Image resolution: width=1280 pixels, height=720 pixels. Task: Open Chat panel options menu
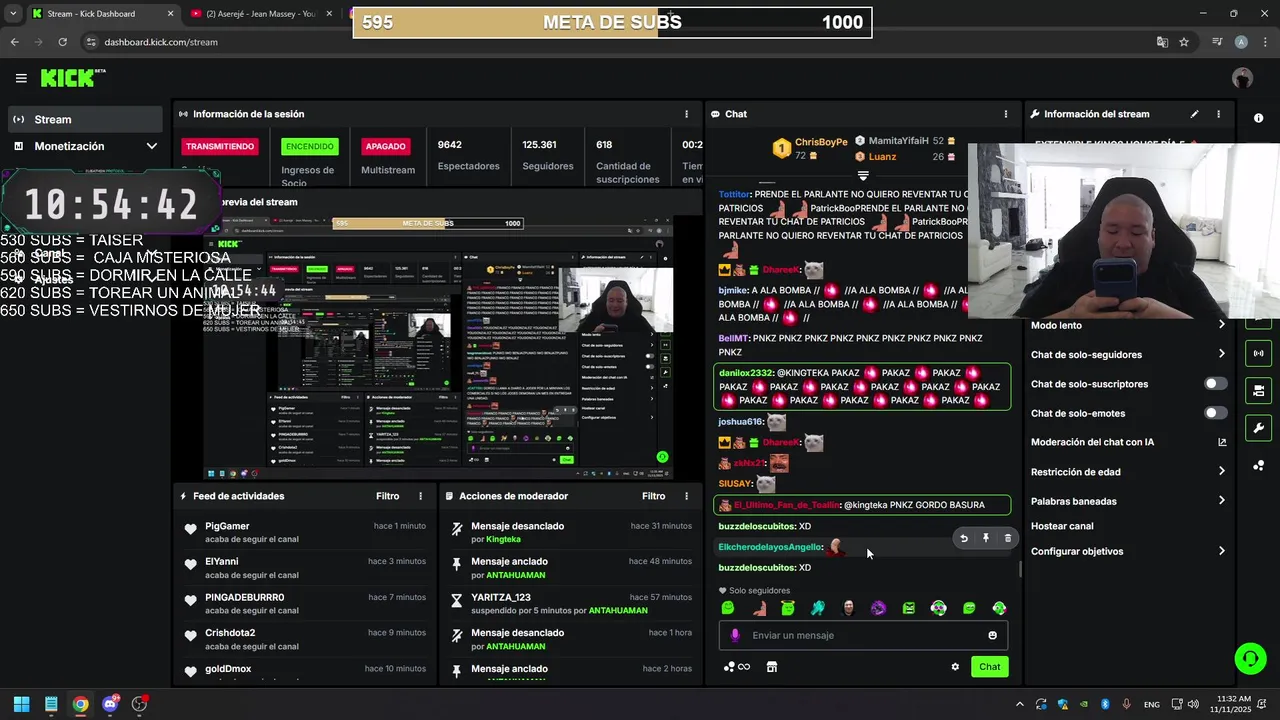1005,114
